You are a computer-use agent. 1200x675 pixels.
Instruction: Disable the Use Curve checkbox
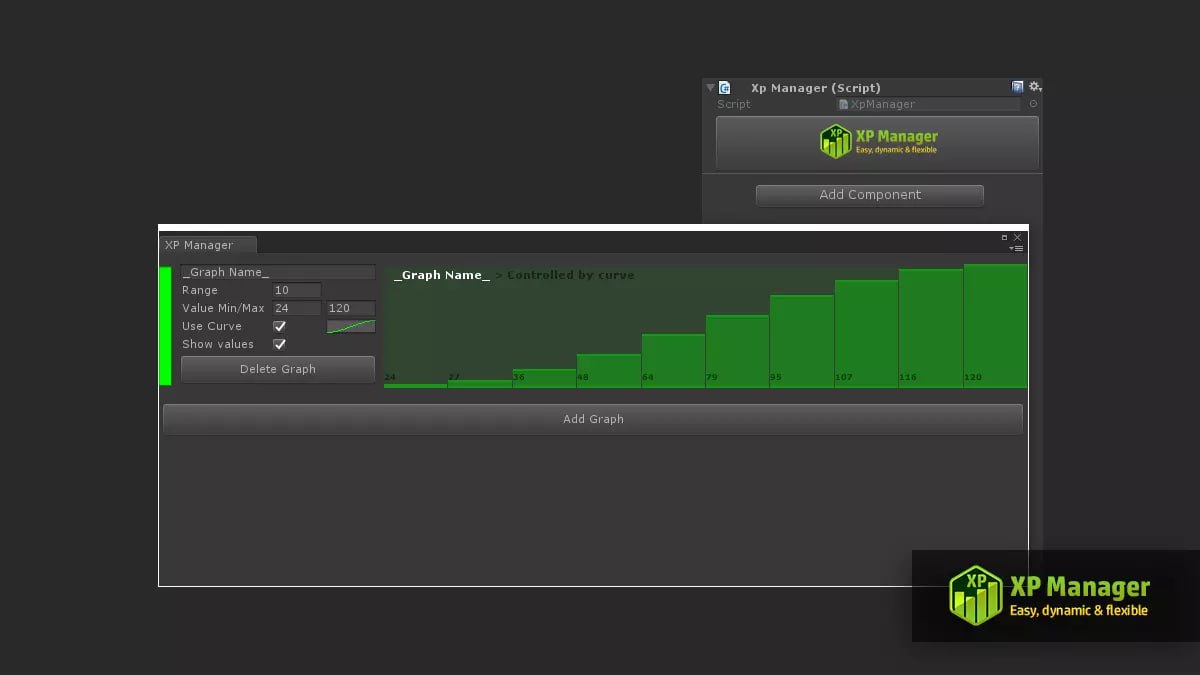280,326
